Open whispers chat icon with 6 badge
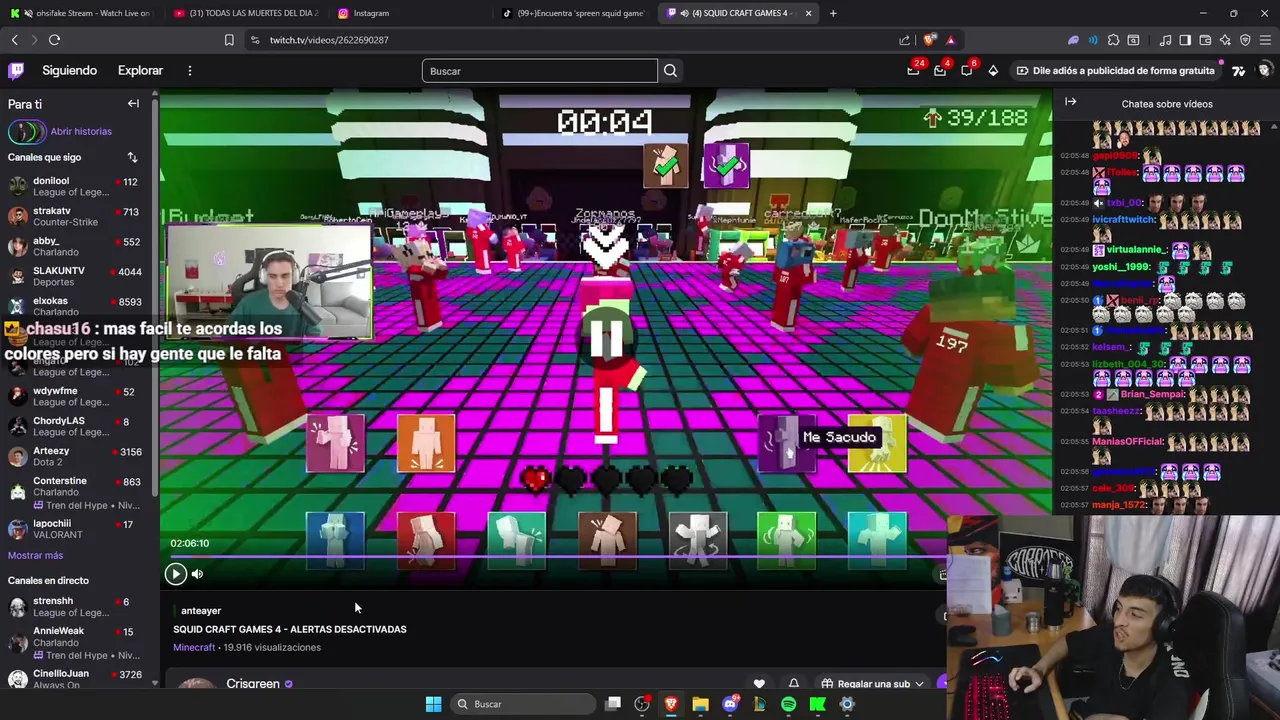 [966, 71]
